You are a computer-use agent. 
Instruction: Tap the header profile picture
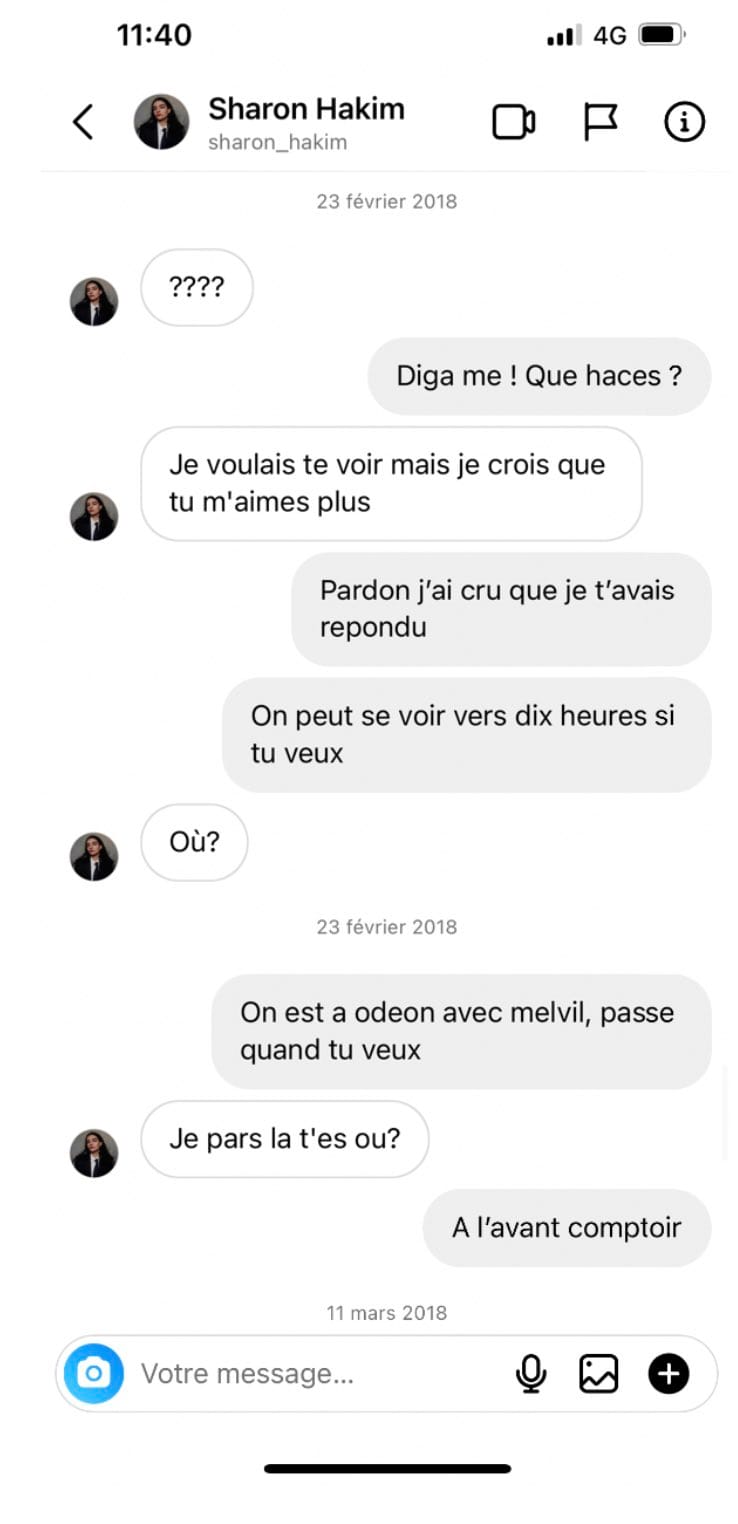coord(161,122)
